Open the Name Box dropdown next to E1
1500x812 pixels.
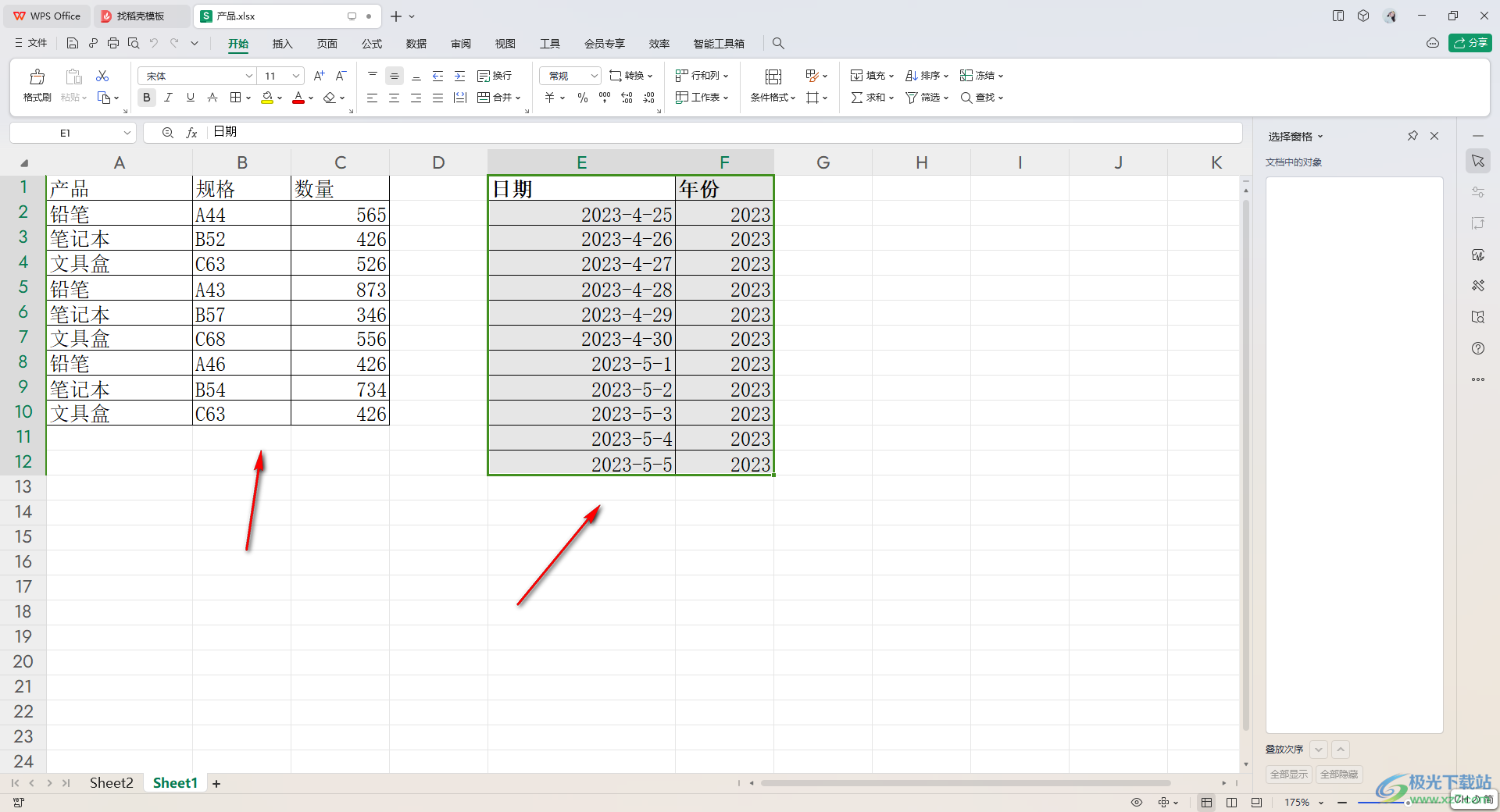tap(127, 133)
